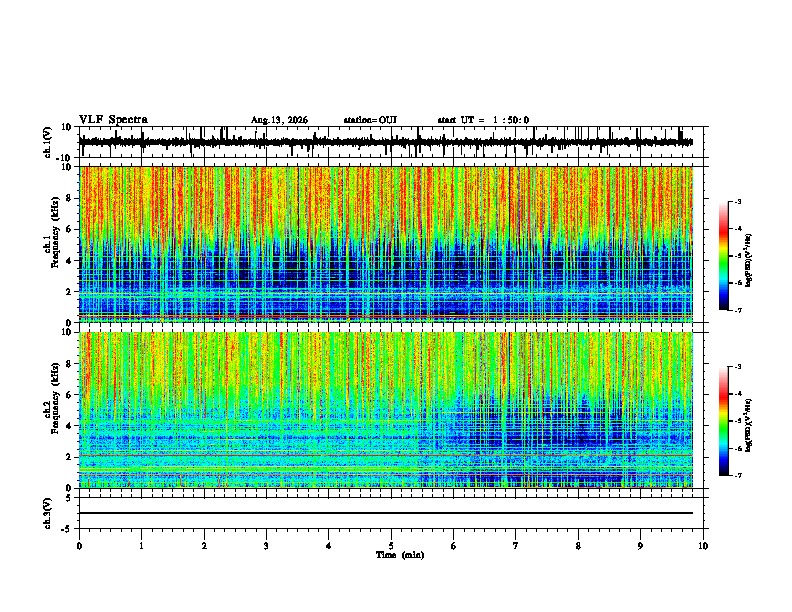Click inside the ch.2 spectrogram panel
Screen dimensions: 792x612
[x=386, y=410]
